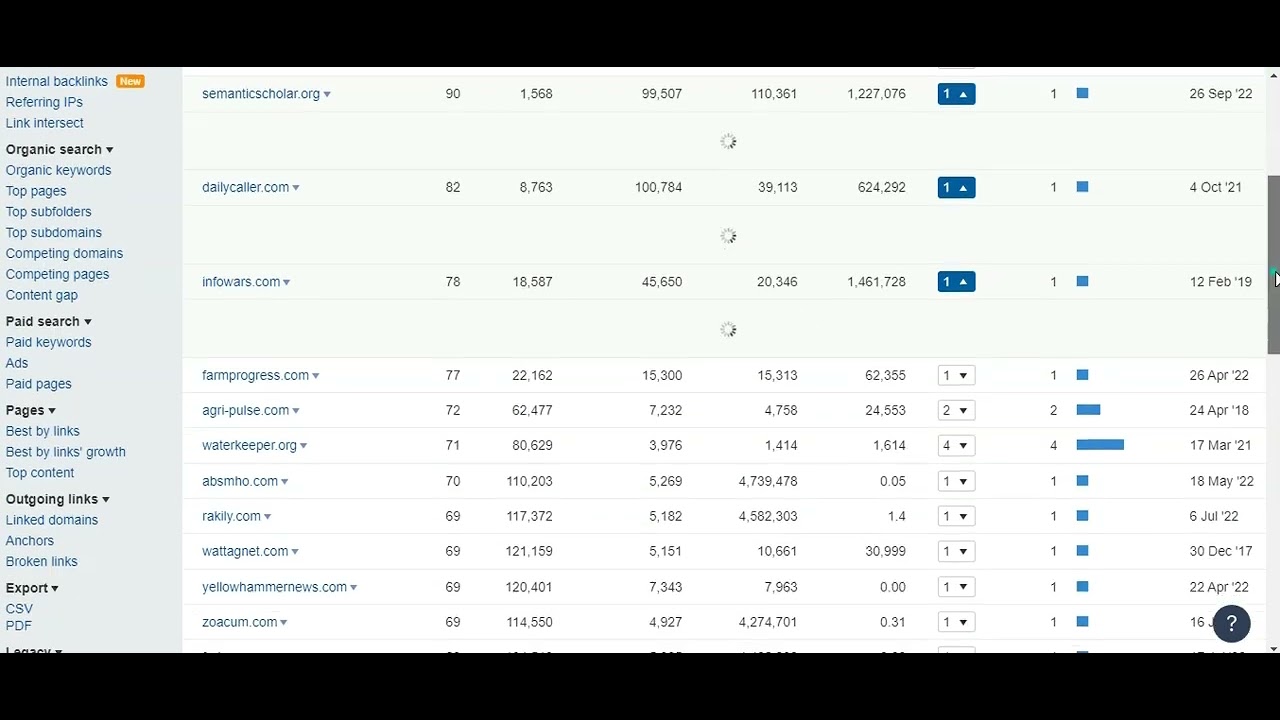The image size is (1280, 720).
Task: Click the semanticscholar.org domain link
Action: [x=261, y=94]
